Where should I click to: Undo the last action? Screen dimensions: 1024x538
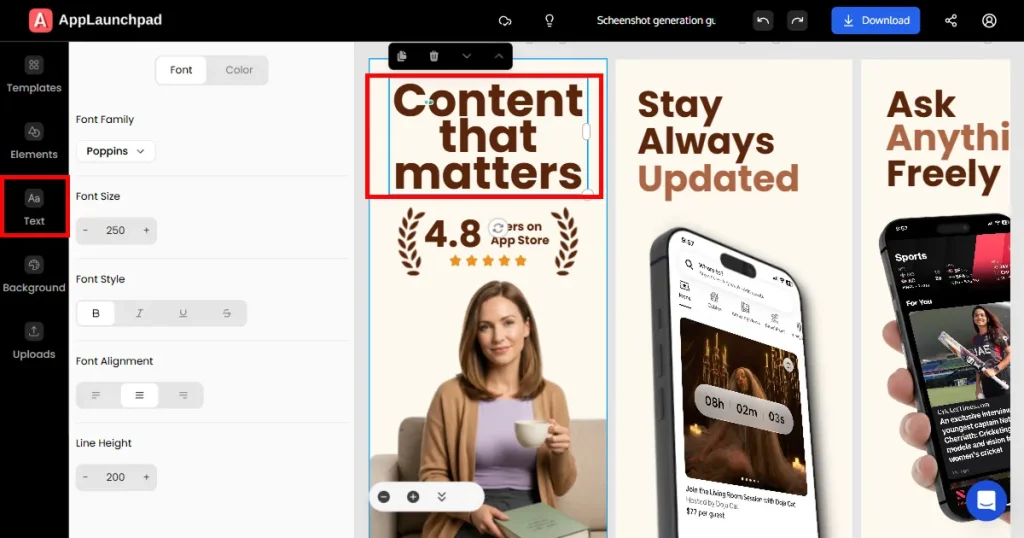coord(763,20)
